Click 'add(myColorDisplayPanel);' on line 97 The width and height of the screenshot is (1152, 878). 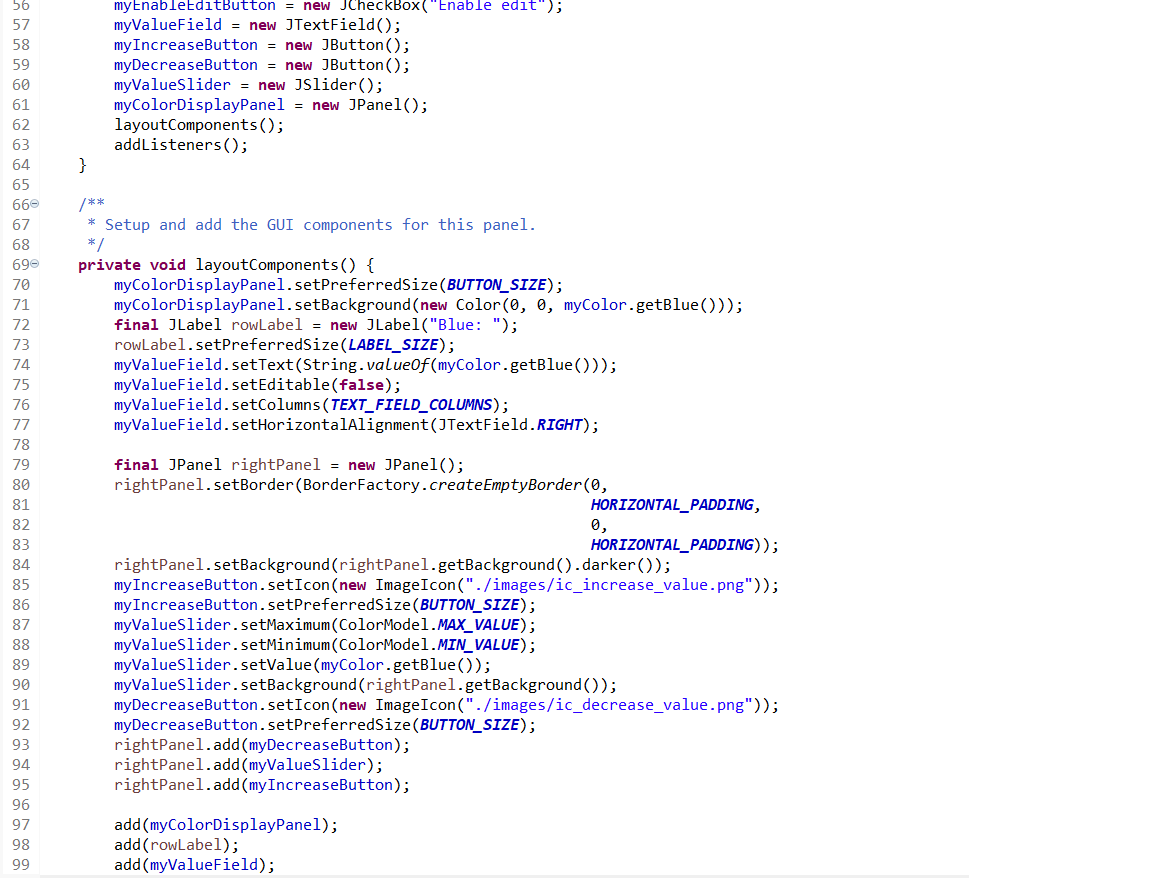click(x=226, y=825)
